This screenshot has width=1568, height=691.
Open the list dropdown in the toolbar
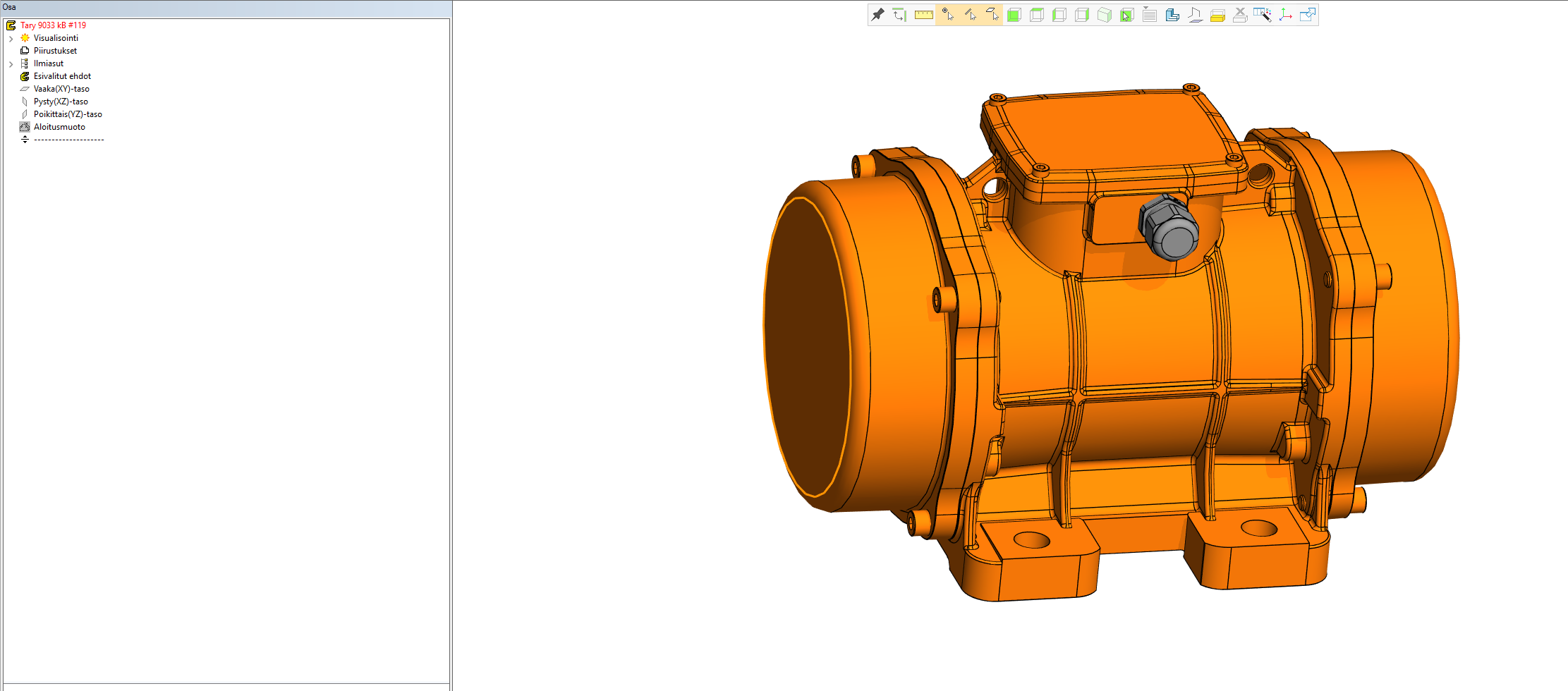(x=1149, y=15)
